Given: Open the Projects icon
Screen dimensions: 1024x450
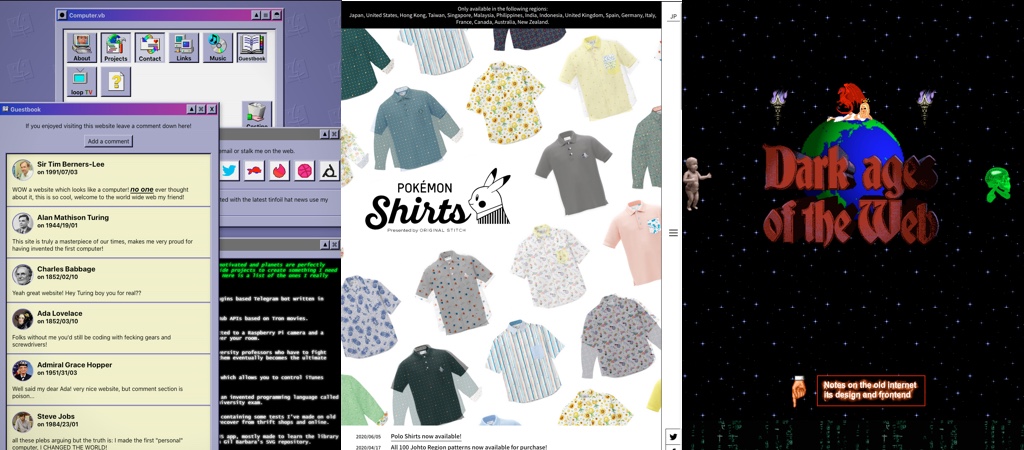Looking at the screenshot, I should 116,46.
